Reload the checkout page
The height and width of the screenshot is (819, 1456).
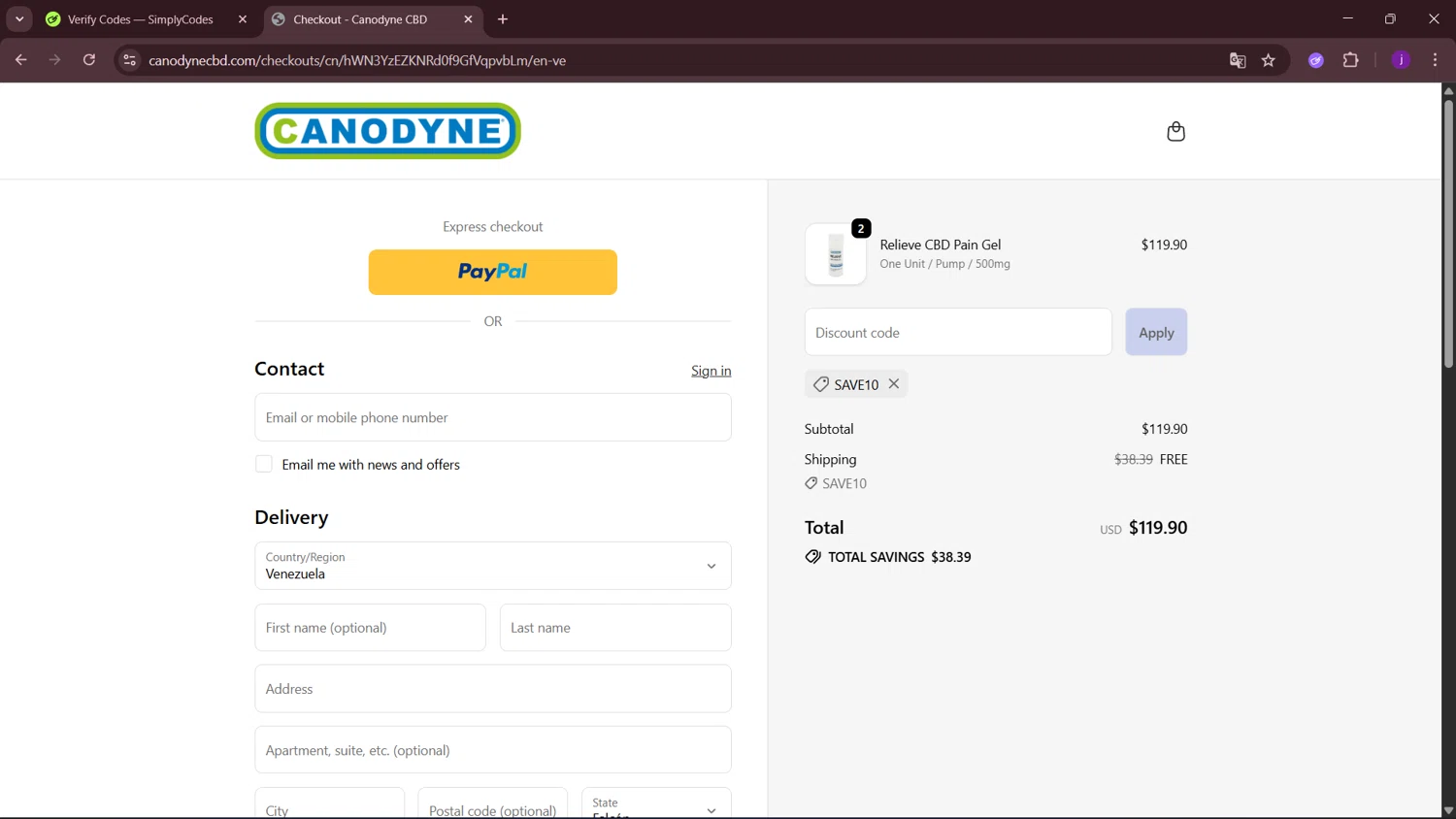coord(89,60)
